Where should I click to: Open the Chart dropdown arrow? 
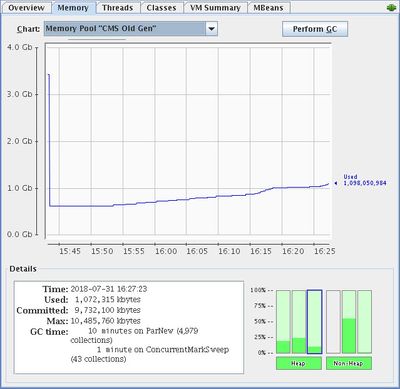tap(211, 29)
